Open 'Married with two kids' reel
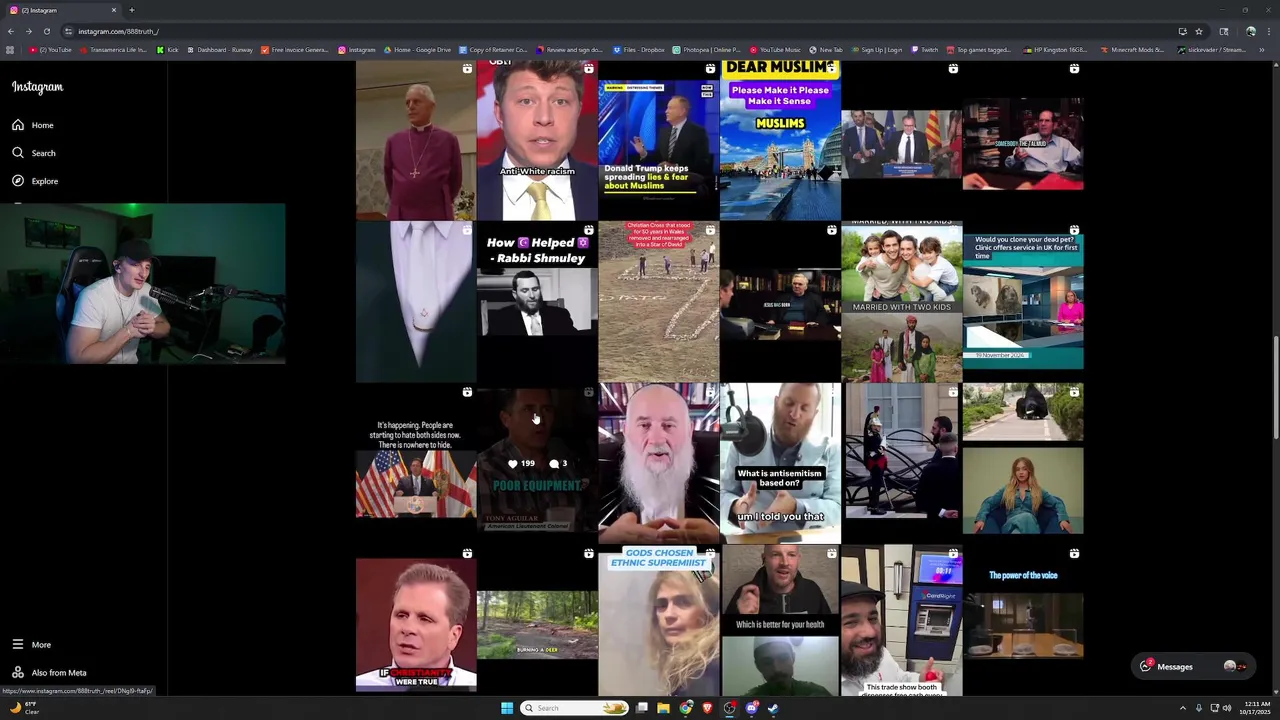The height and width of the screenshot is (720, 1280). tap(902, 302)
